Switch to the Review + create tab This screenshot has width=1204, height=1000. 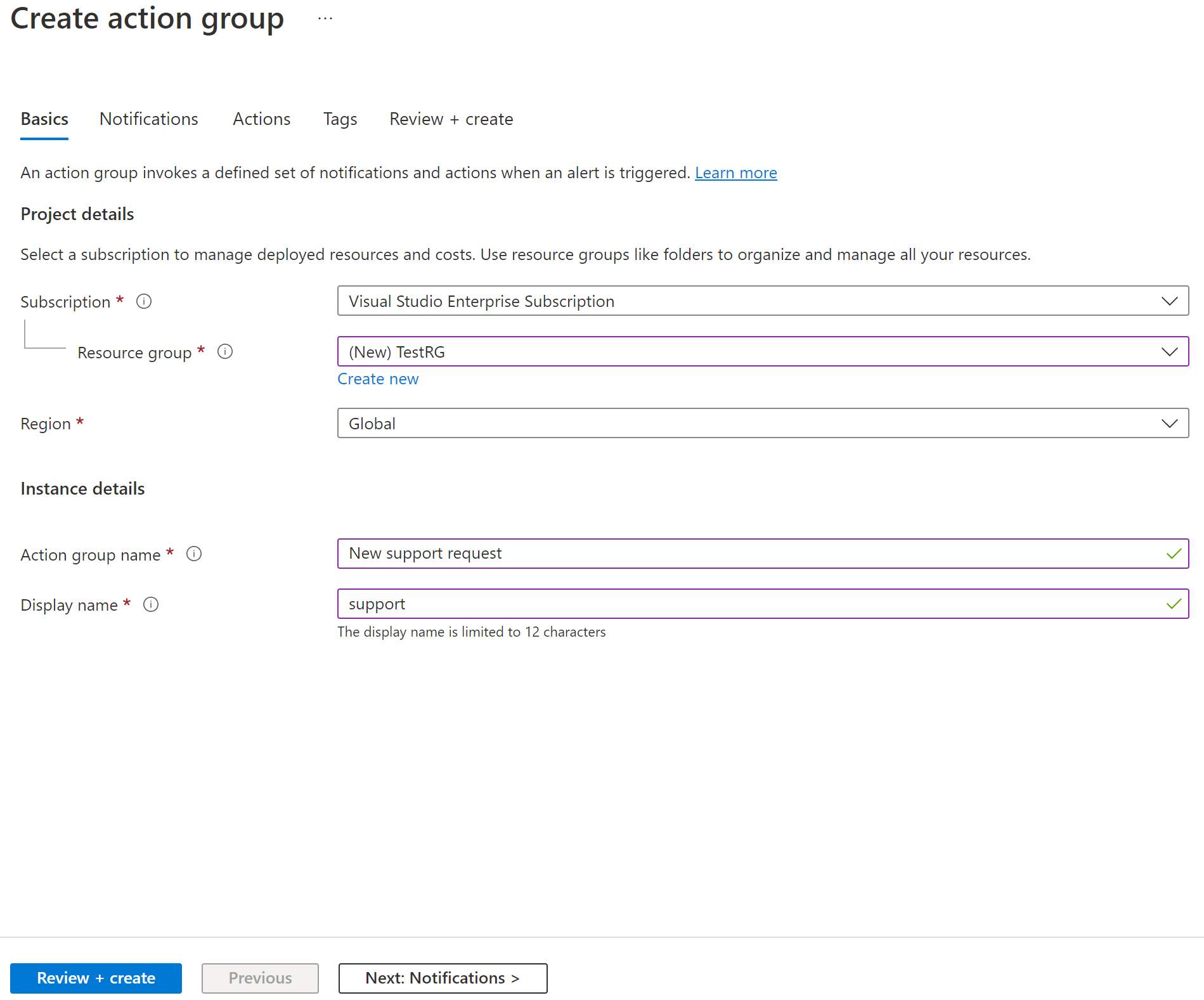click(x=451, y=119)
